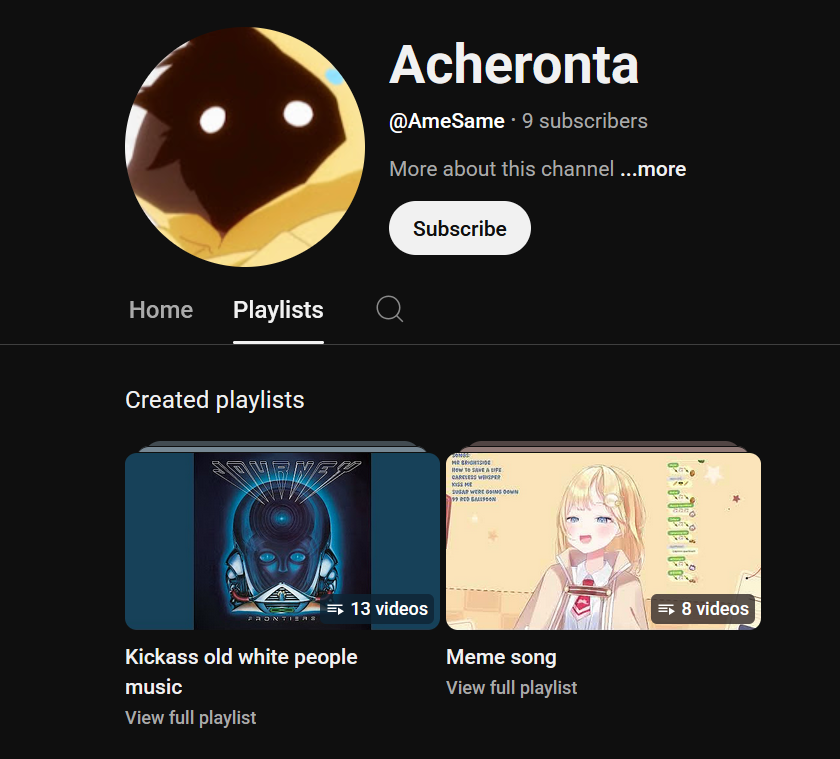
Task: Click the playlist icon on 13 videos badge
Action: click(335, 609)
